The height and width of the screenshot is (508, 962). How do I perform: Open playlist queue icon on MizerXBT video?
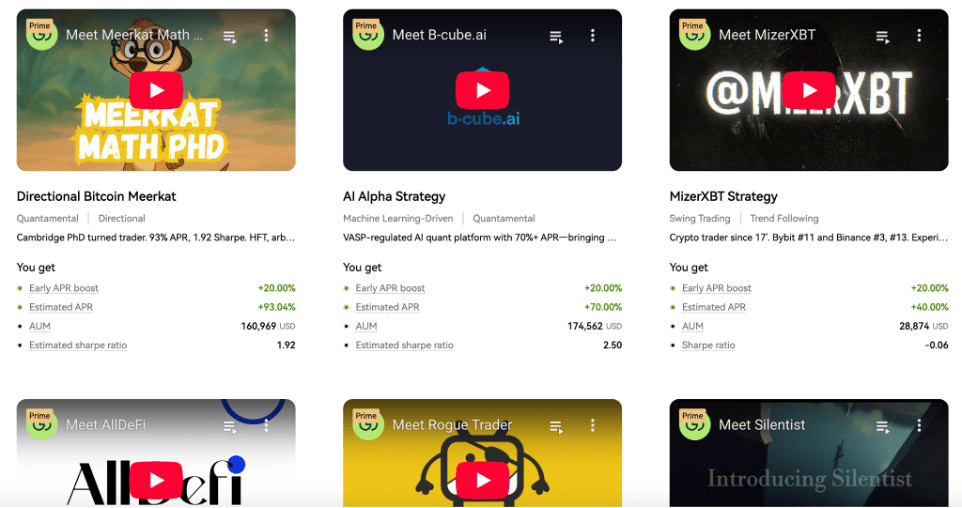click(x=882, y=37)
